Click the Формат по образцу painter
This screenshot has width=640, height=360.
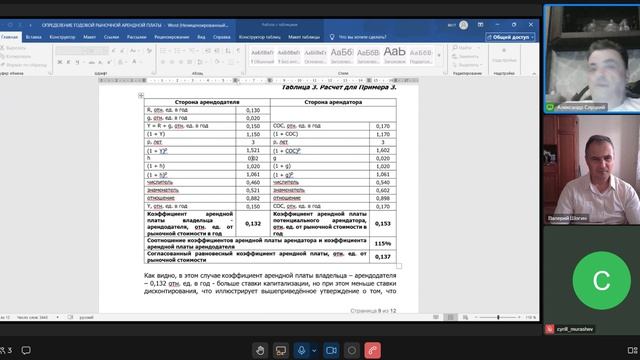[x=23, y=64]
